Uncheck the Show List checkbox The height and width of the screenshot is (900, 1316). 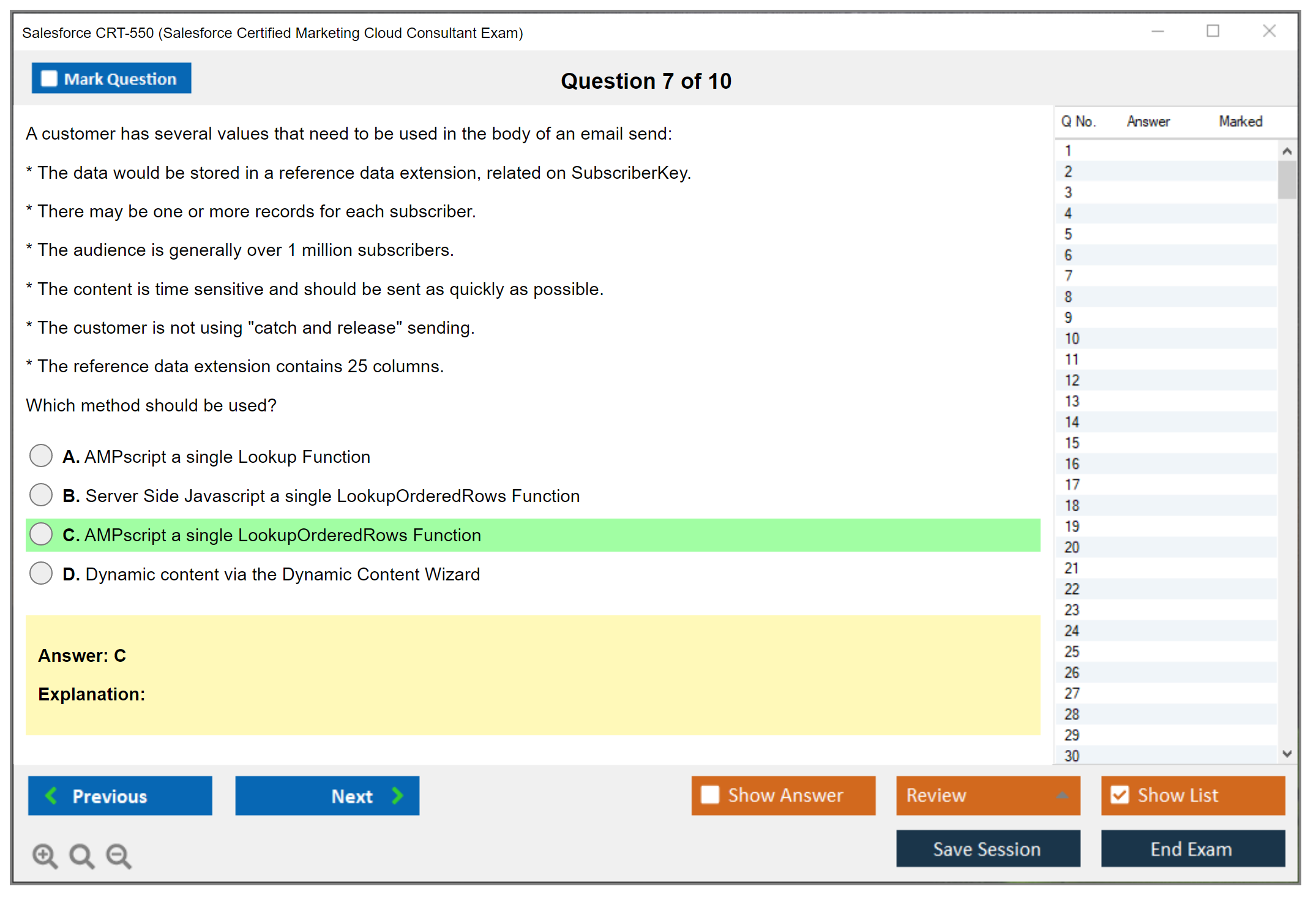[1120, 795]
